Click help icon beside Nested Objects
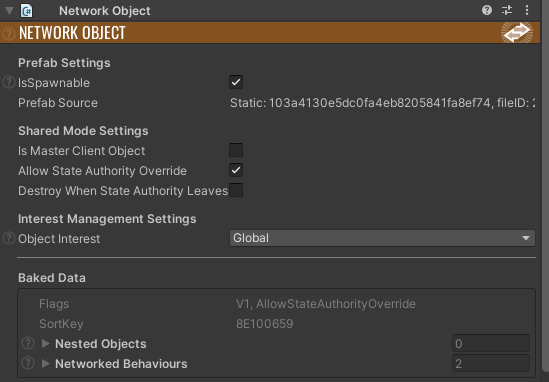This screenshot has height=382, width=549. click(x=28, y=343)
